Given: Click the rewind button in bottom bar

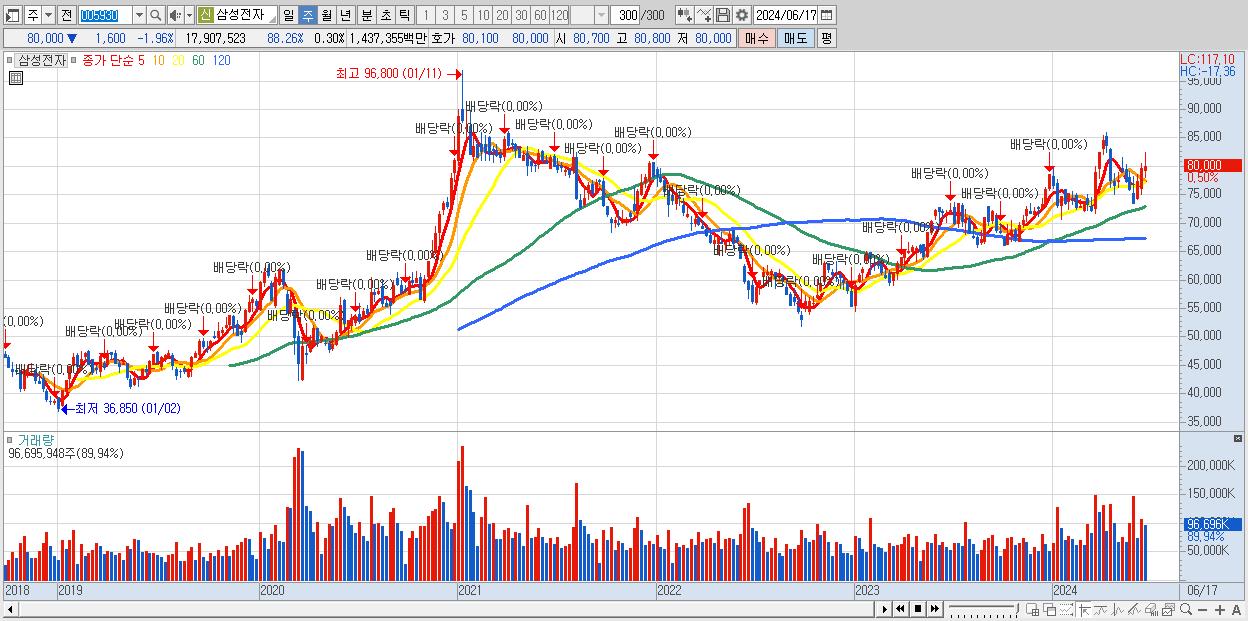Looking at the screenshot, I should pos(900,609).
